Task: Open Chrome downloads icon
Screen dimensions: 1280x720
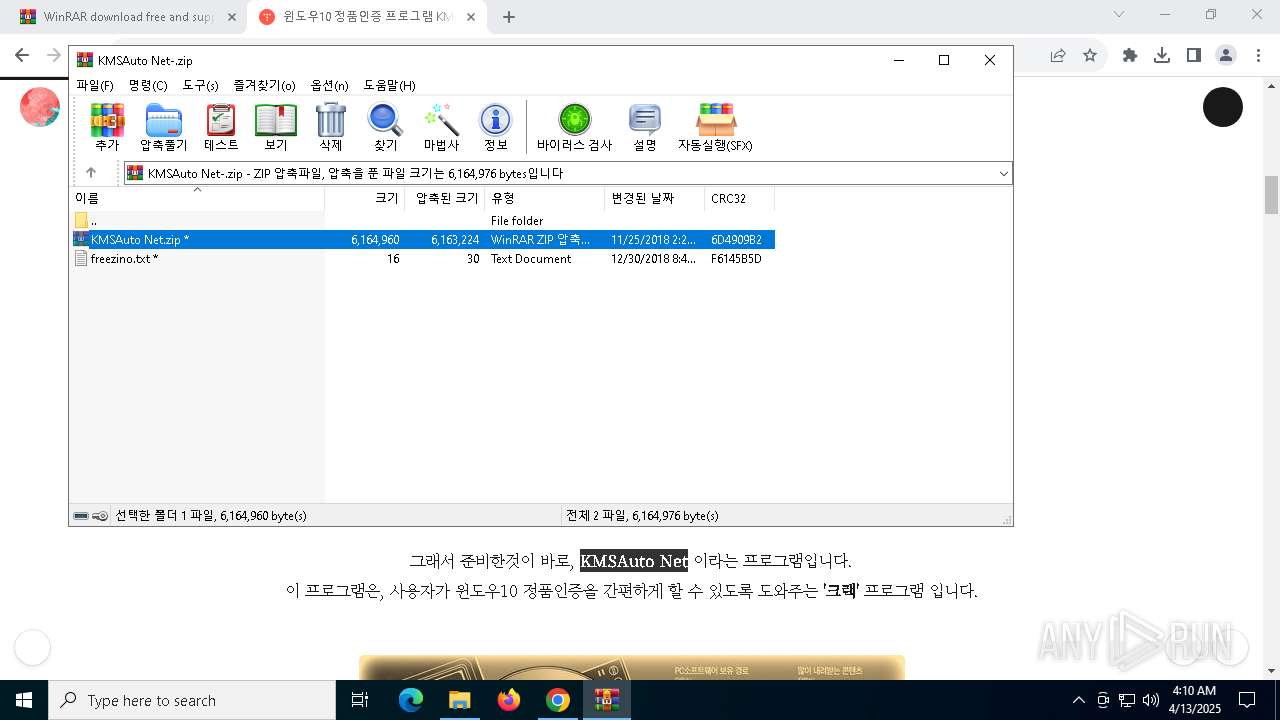Action: 1162,55
